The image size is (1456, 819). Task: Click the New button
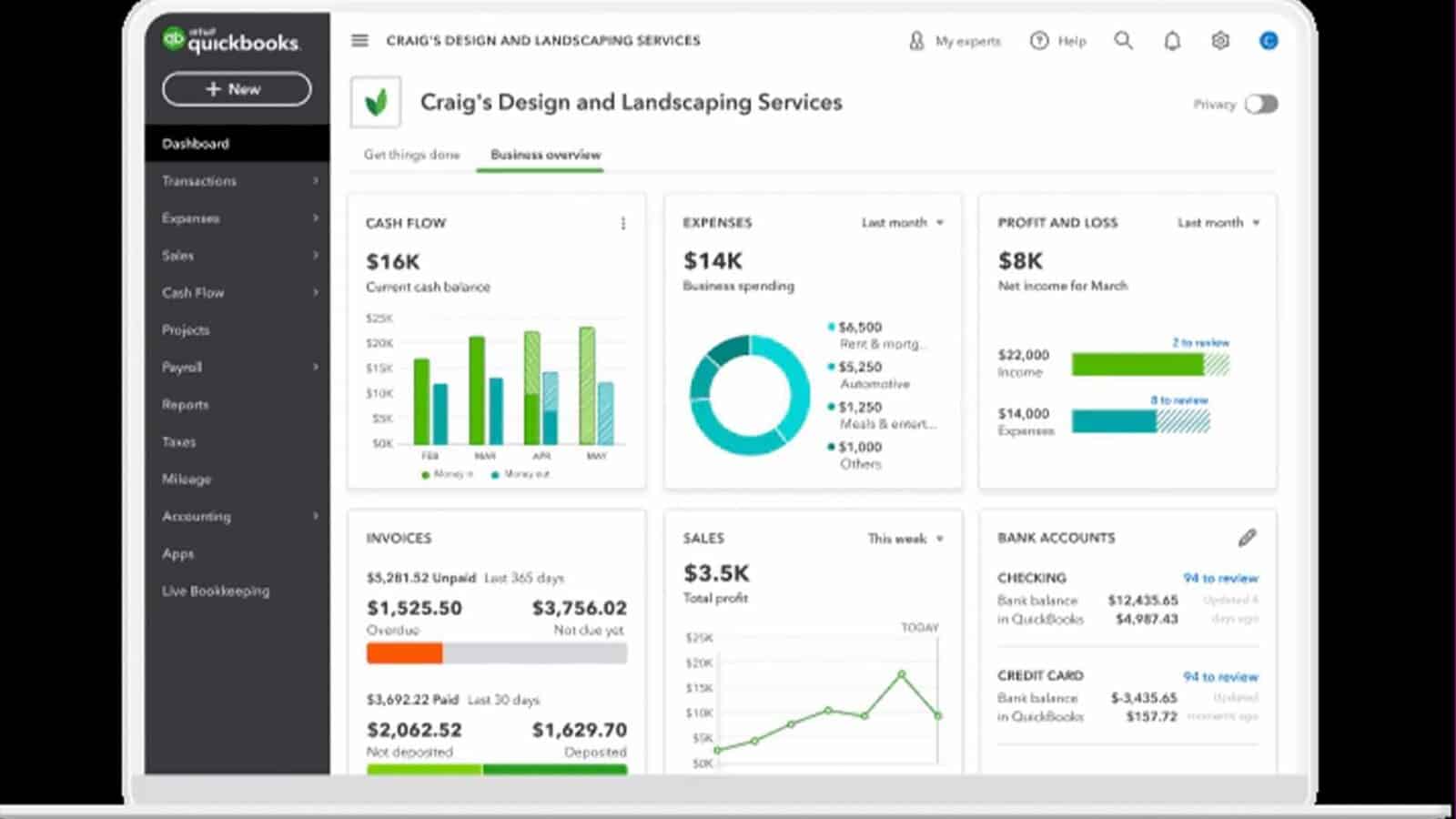(x=237, y=89)
